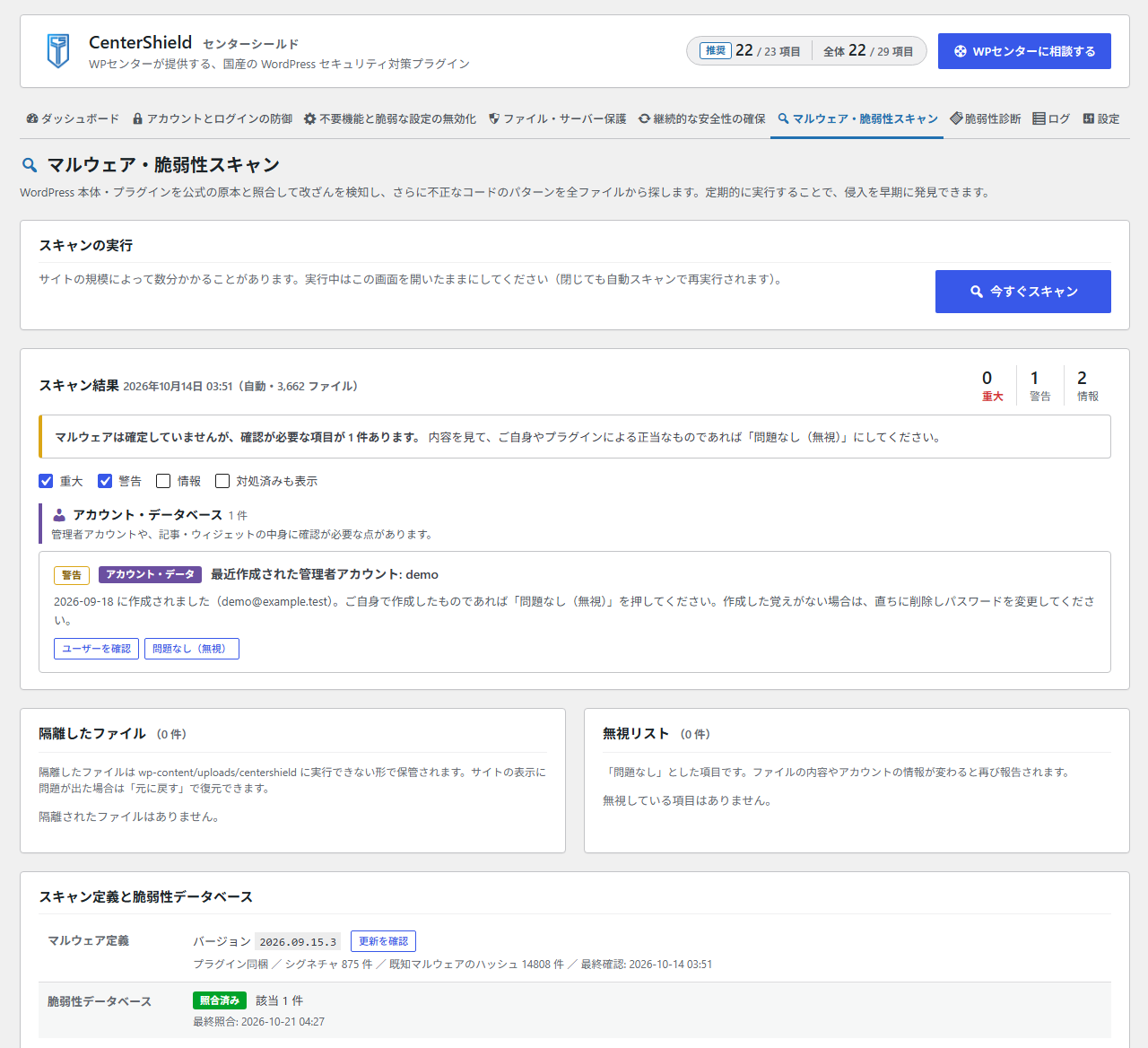Click the finding title 最近作成された管理者アカウント: demo
This screenshot has height=1048, width=1148.
pyautogui.click(x=325, y=574)
